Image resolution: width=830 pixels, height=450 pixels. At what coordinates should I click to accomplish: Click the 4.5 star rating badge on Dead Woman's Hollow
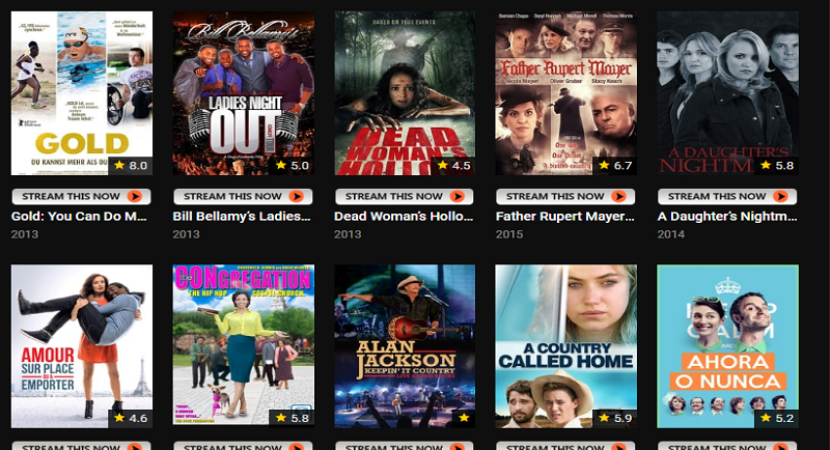(454, 165)
